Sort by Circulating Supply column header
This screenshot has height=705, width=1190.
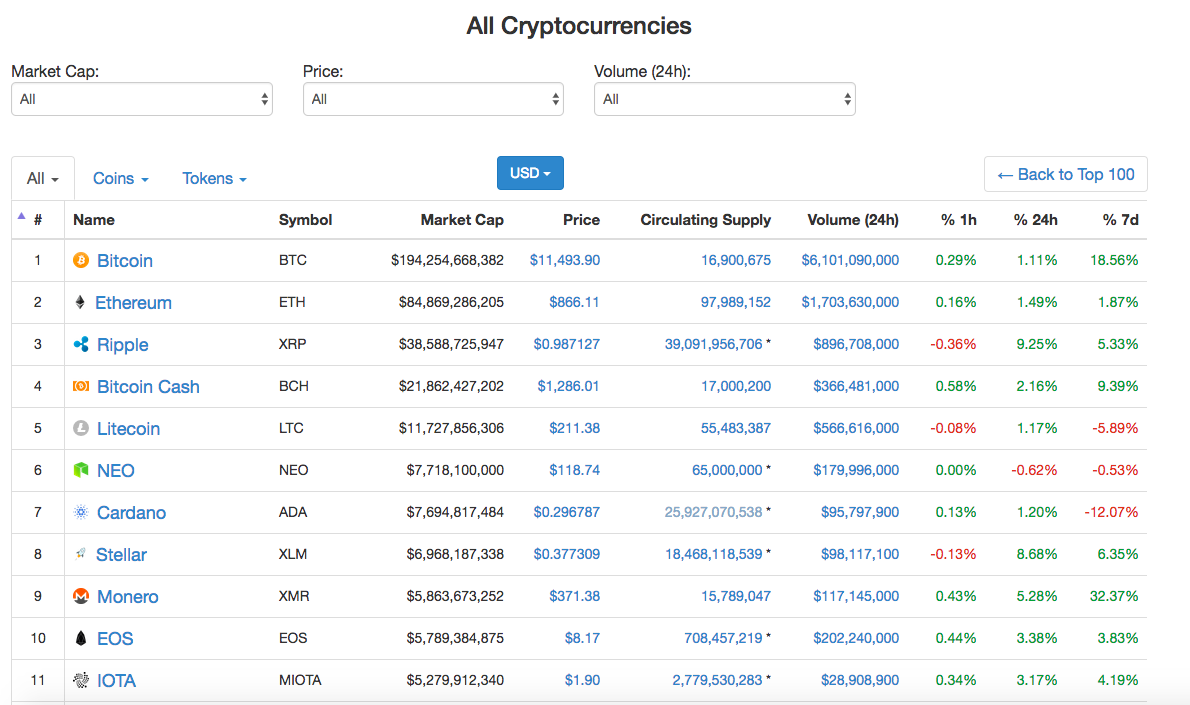click(706, 220)
